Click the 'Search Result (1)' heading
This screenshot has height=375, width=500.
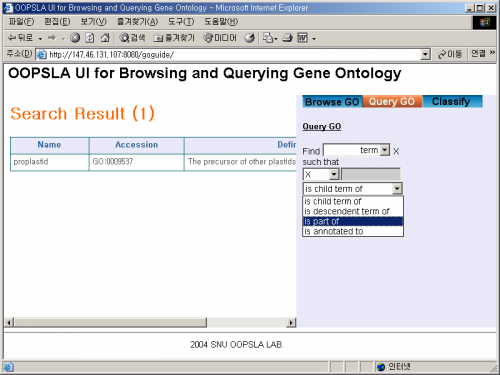pos(82,114)
